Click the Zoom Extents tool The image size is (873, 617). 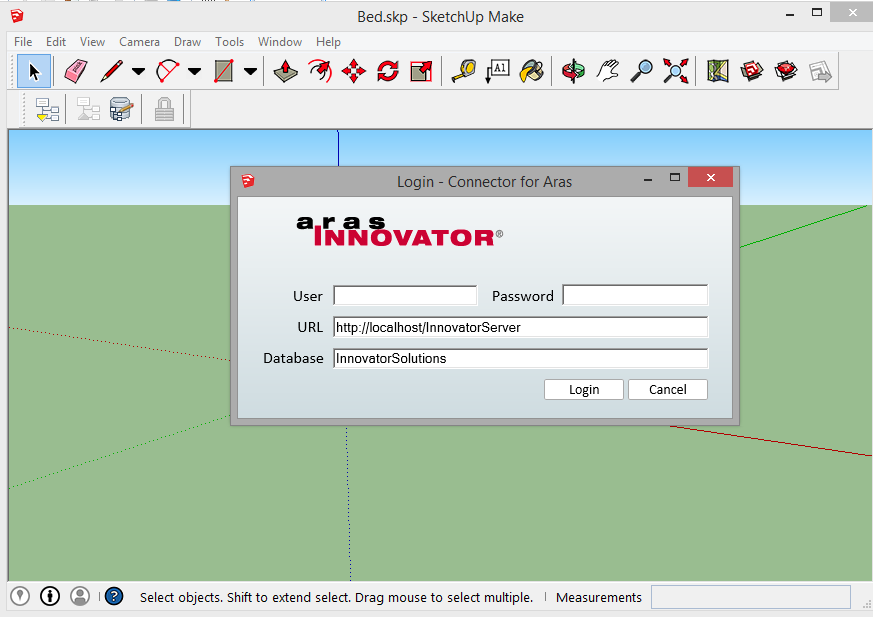tap(676, 71)
